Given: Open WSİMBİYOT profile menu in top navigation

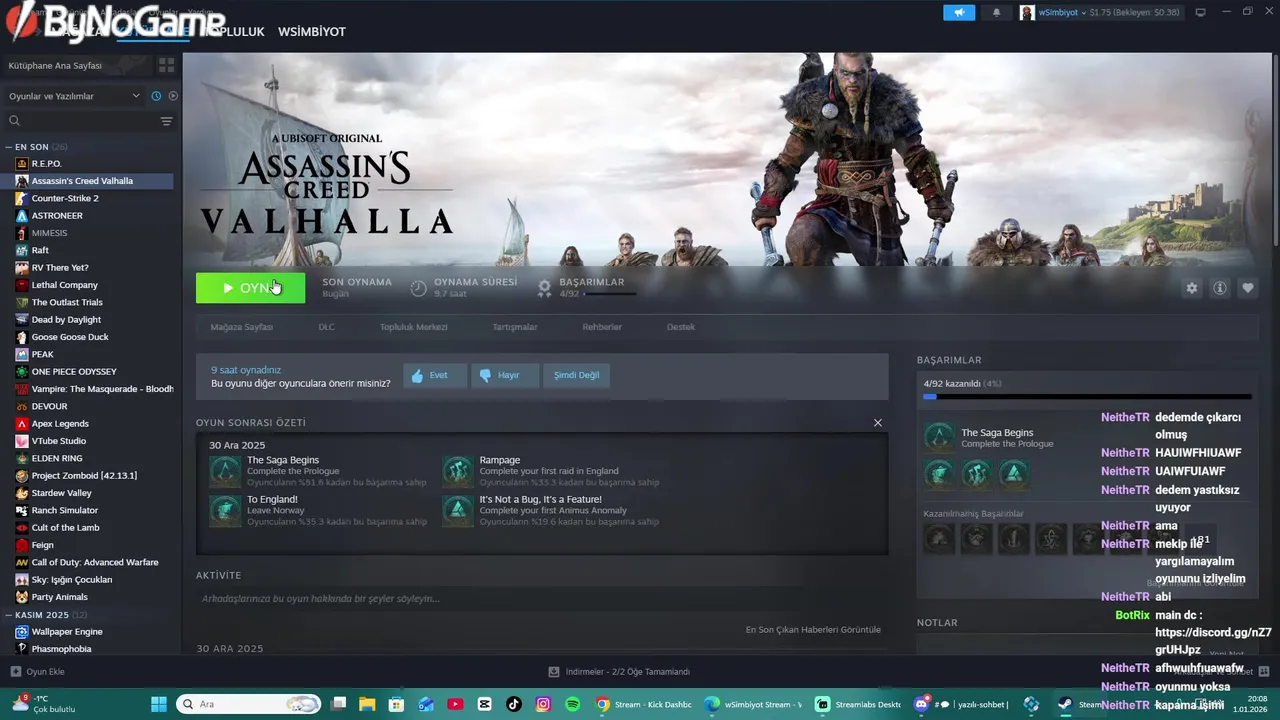Looking at the screenshot, I should [312, 32].
